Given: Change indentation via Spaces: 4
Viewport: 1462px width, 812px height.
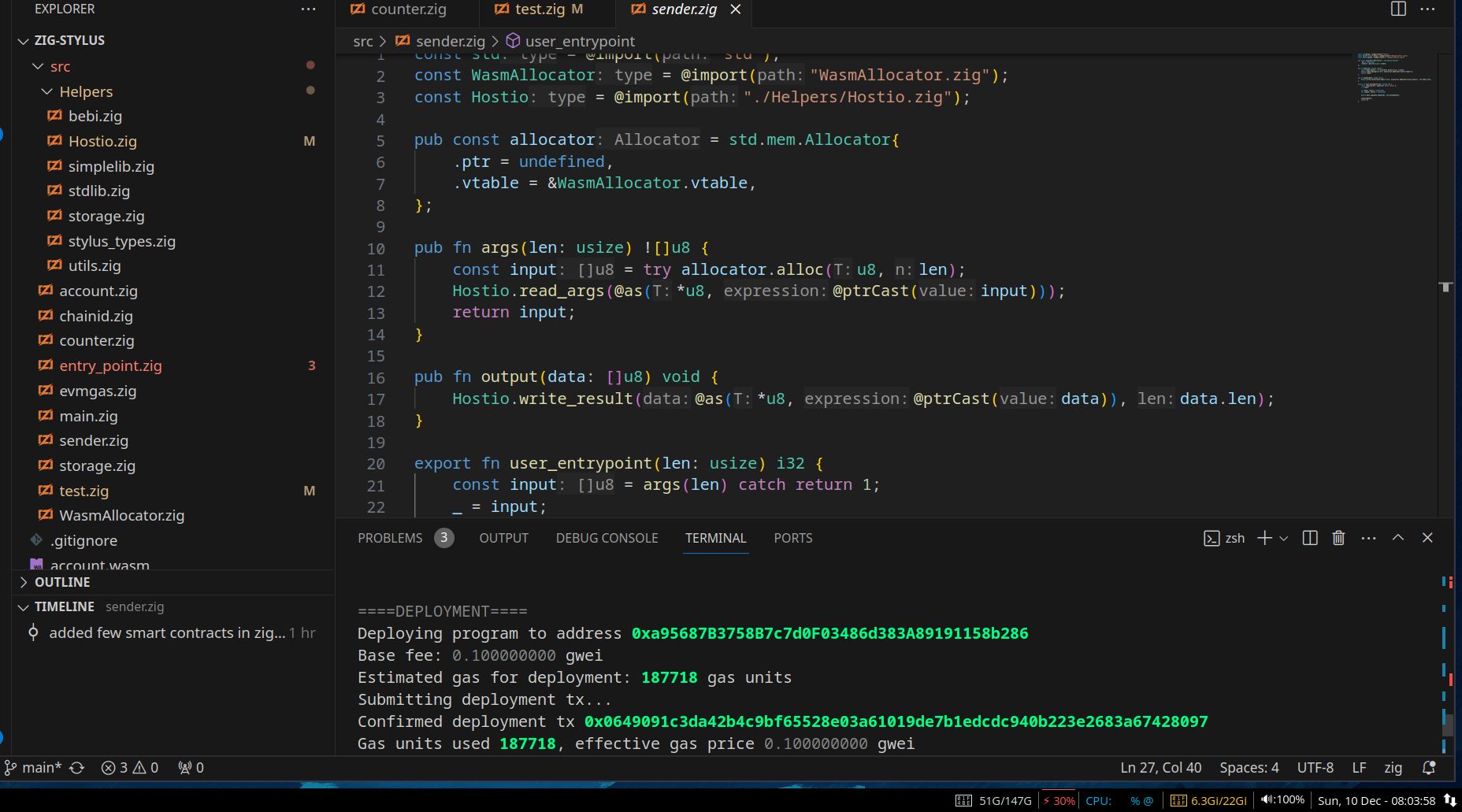Looking at the screenshot, I should pyautogui.click(x=1249, y=767).
